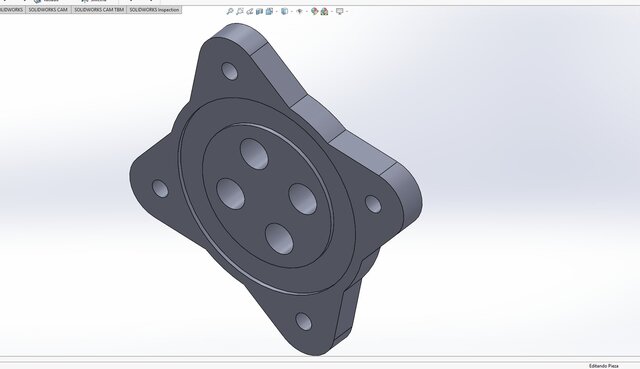Expand the Hide/Show Items dropdown arrow

307,11
